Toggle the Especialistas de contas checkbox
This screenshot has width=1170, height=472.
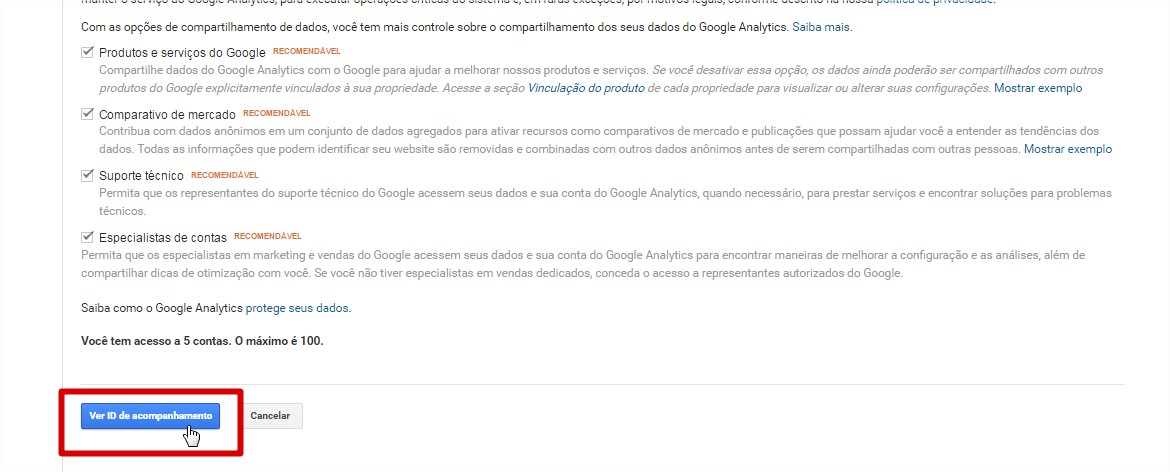[87, 237]
